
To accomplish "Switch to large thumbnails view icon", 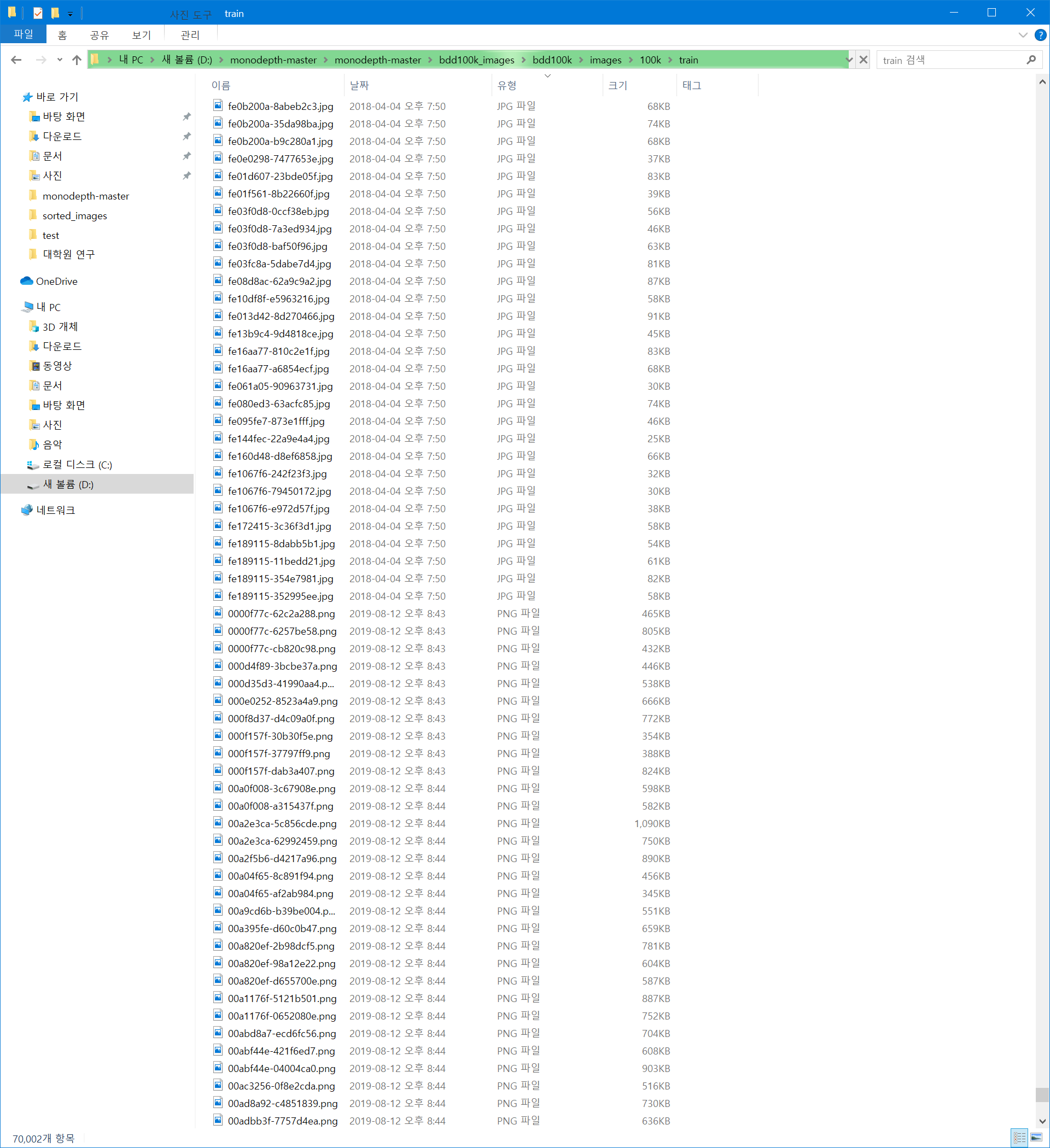I will click(1036, 1137).
